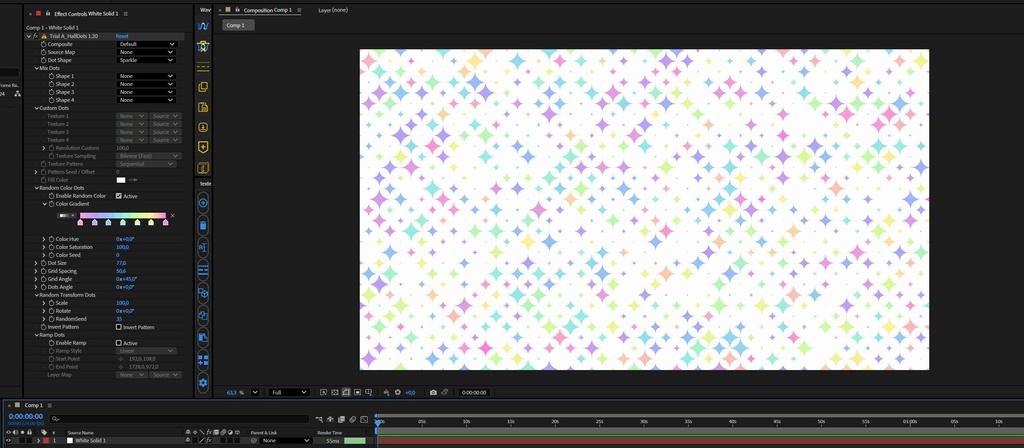Click the Comp 1 breadcrumb button in viewer

(238, 25)
